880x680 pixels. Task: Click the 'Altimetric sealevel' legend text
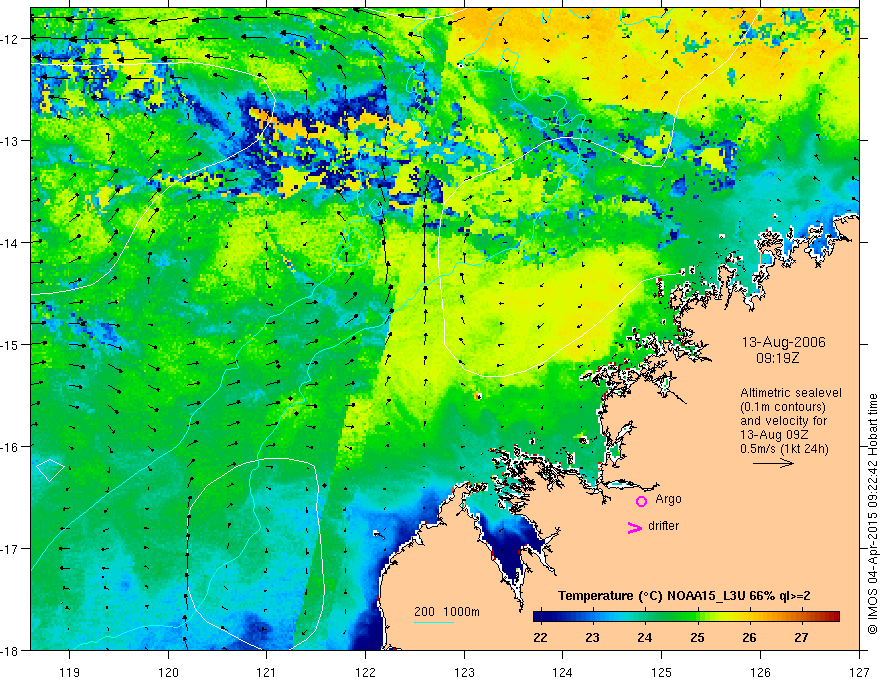click(791, 393)
